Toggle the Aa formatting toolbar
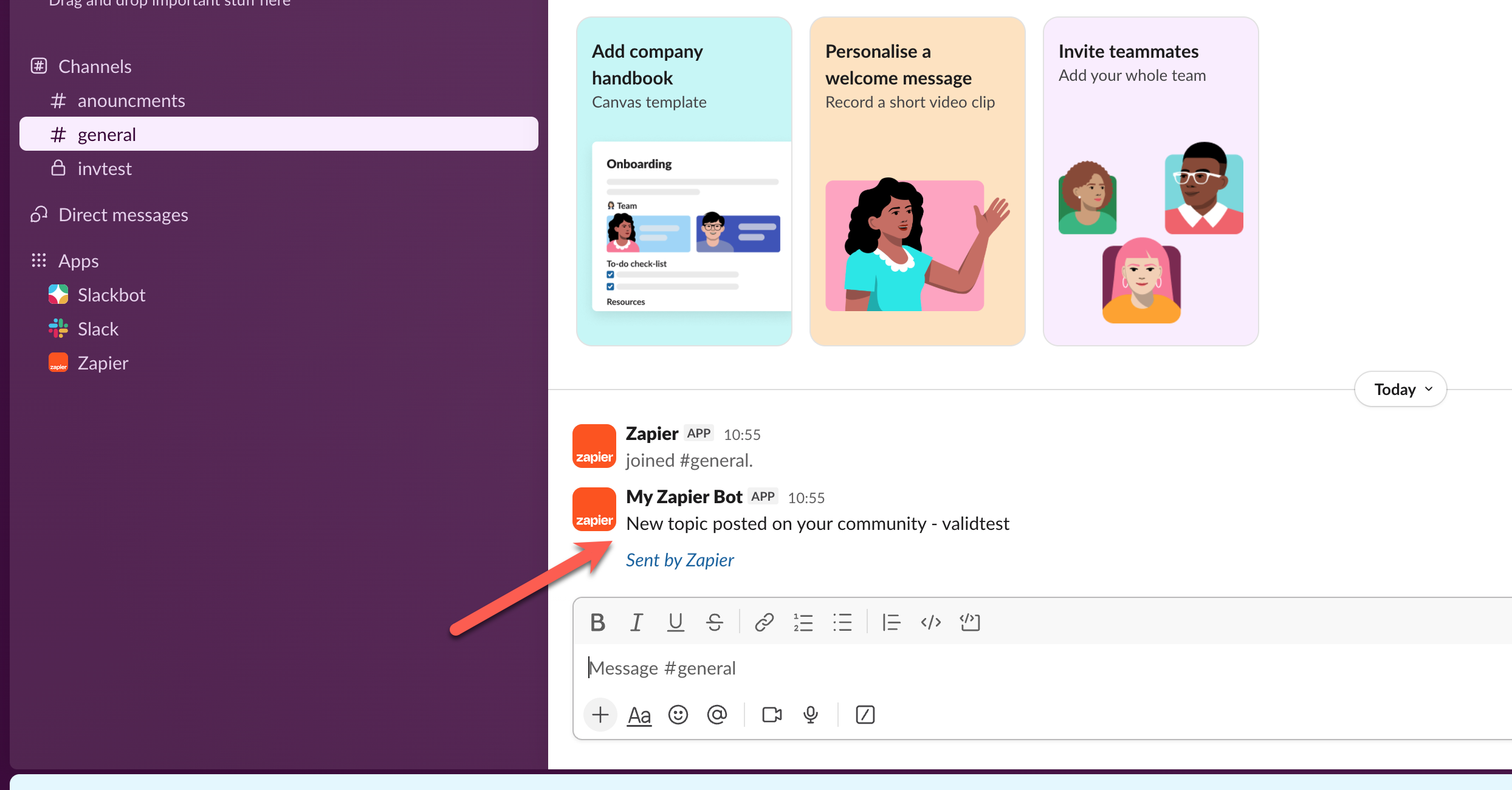Image resolution: width=1512 pixels, height=790 pixels. coord(639,715)
